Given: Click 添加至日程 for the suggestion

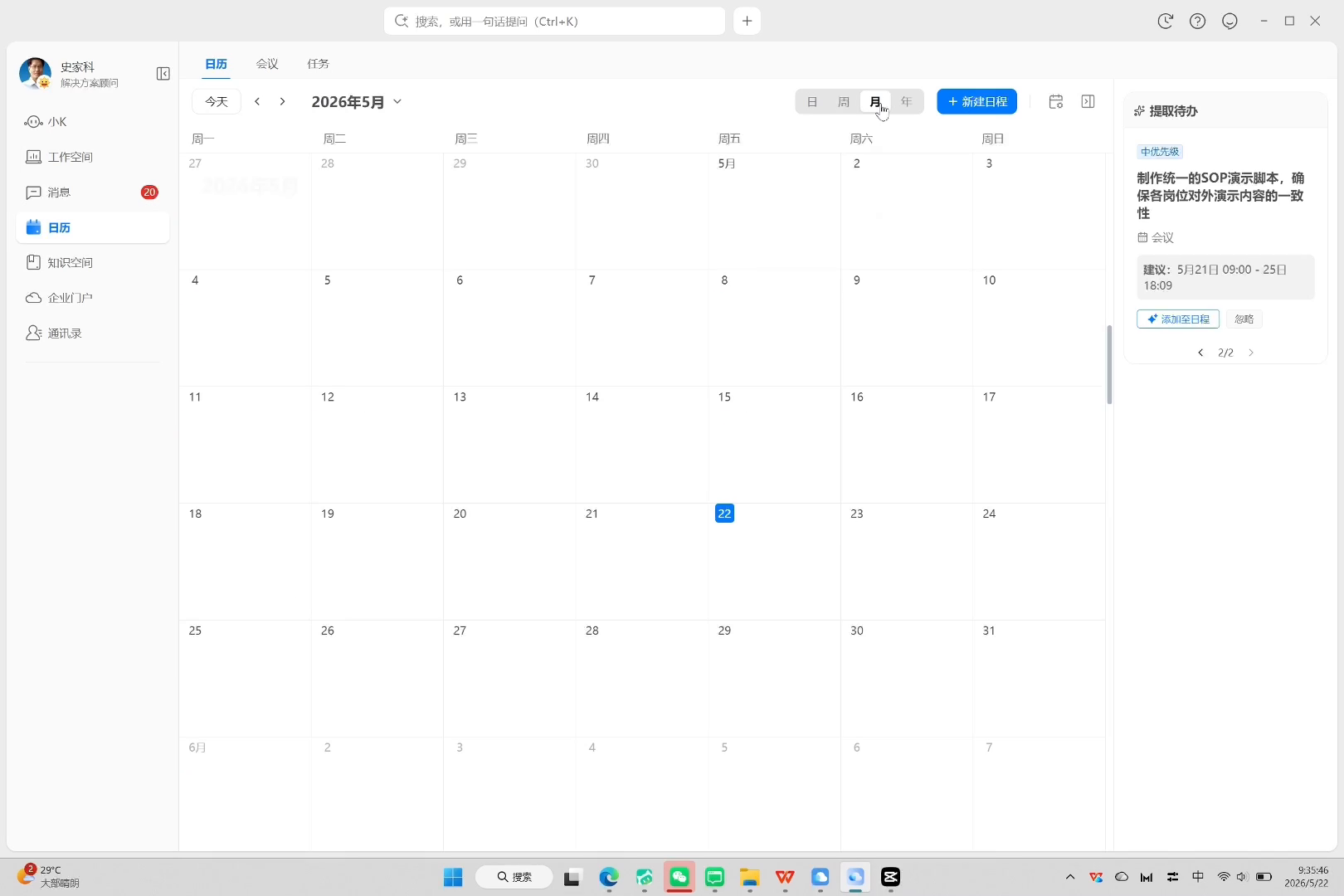Looking at the screenshot, I should tap(1178, 319).
